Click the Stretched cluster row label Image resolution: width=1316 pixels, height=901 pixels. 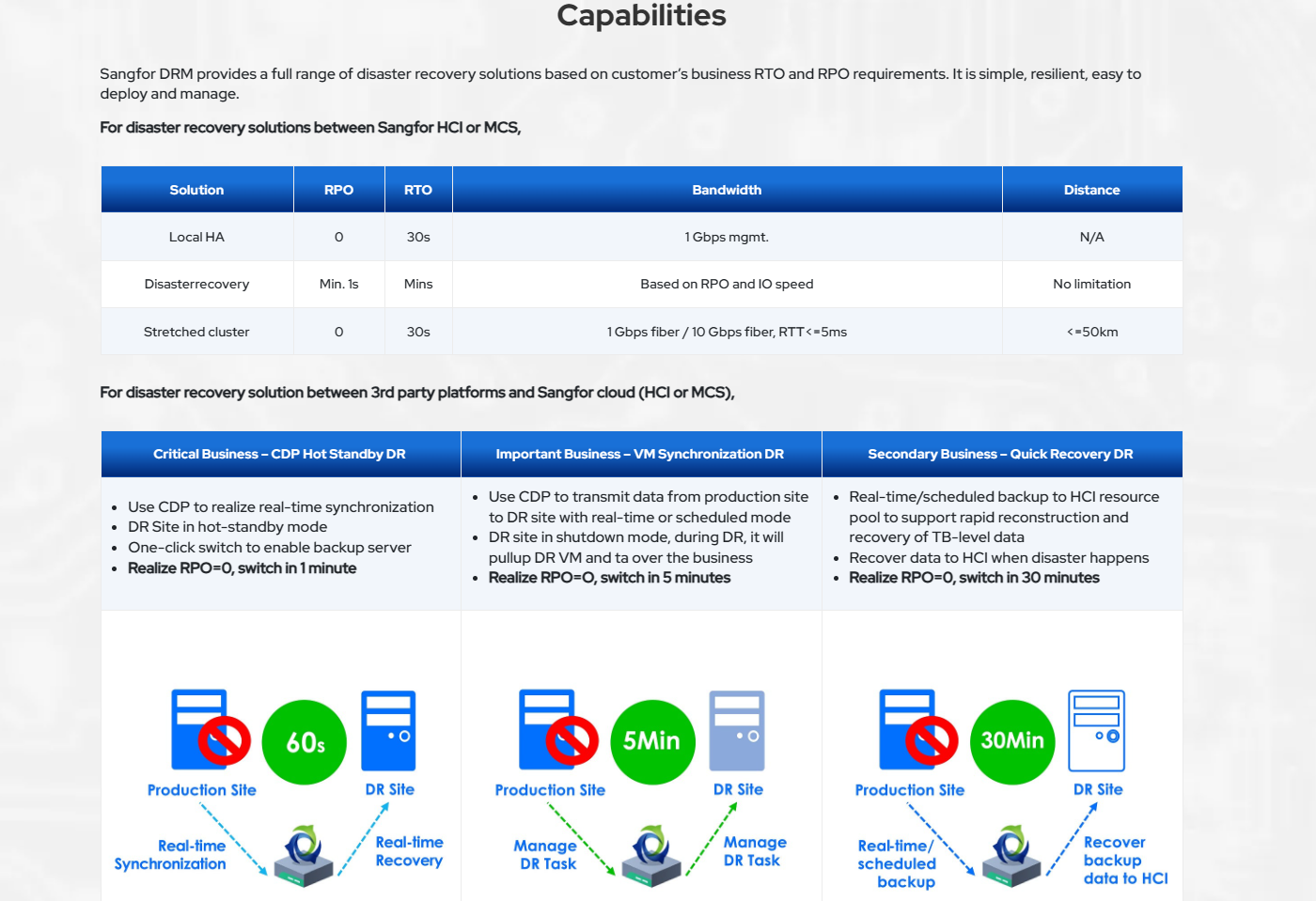[x=196, y=332]
